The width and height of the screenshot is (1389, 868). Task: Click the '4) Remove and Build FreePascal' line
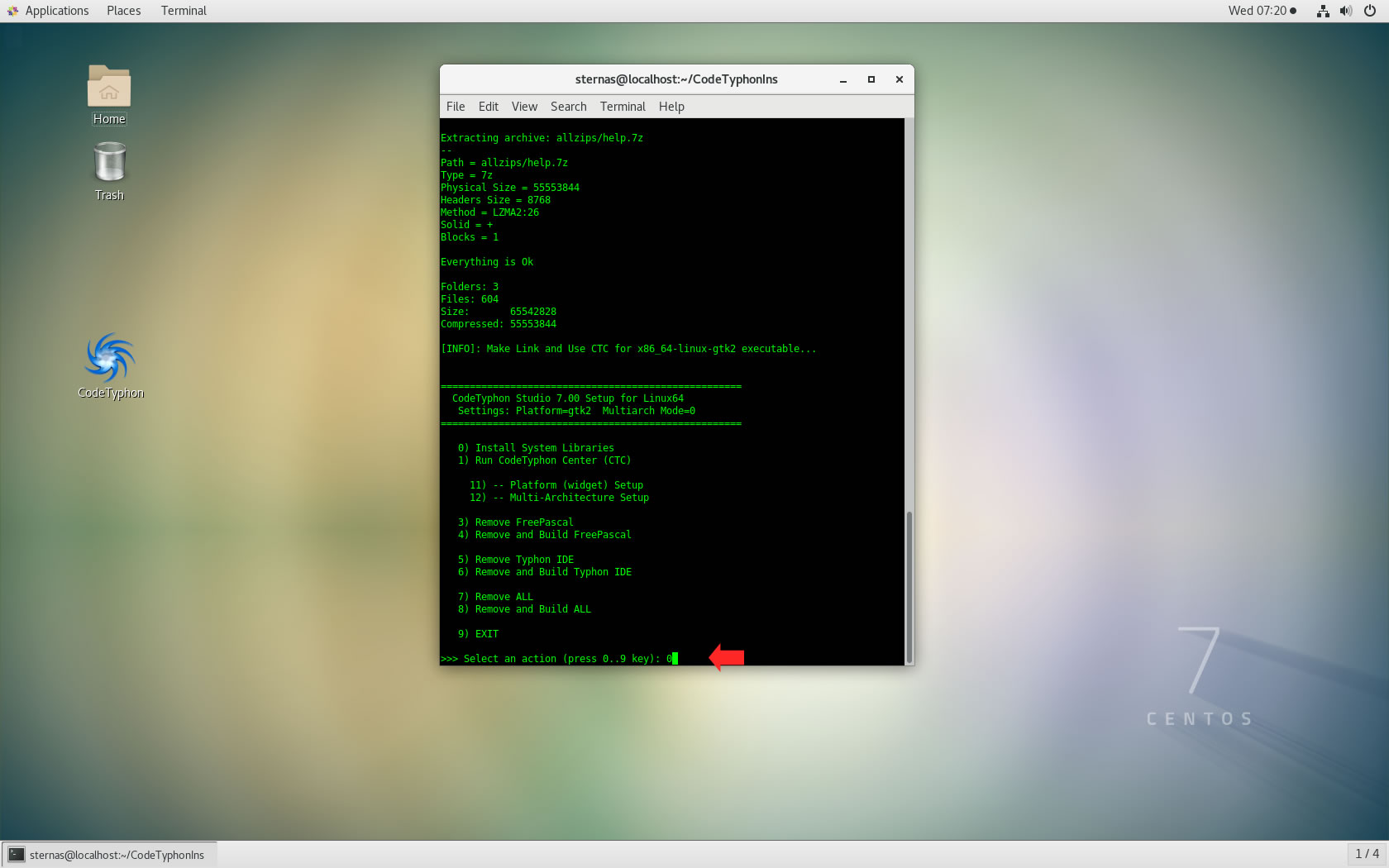(545, 535)
